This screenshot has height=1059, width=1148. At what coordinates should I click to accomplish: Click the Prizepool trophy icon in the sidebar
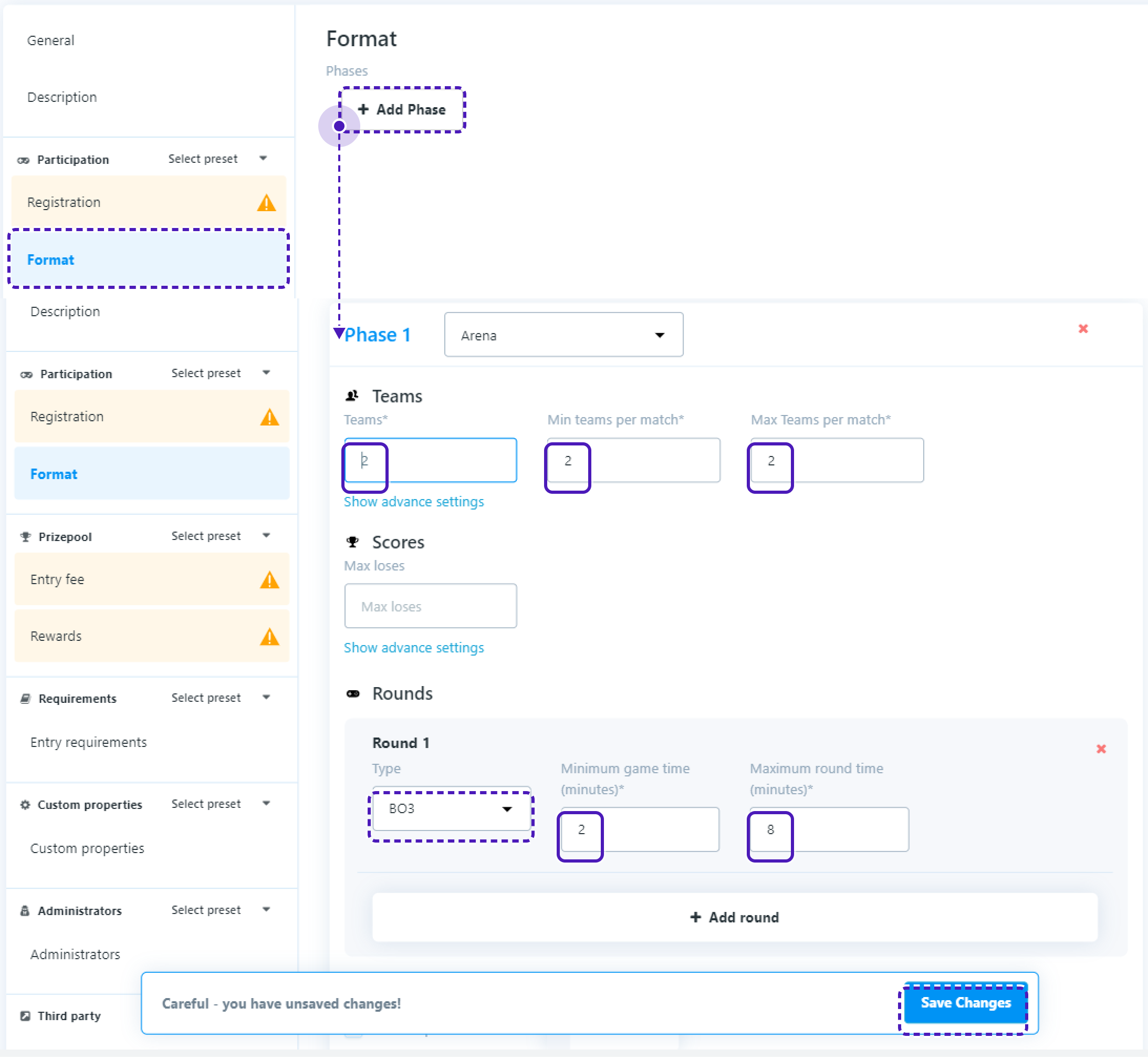[25, 537]
